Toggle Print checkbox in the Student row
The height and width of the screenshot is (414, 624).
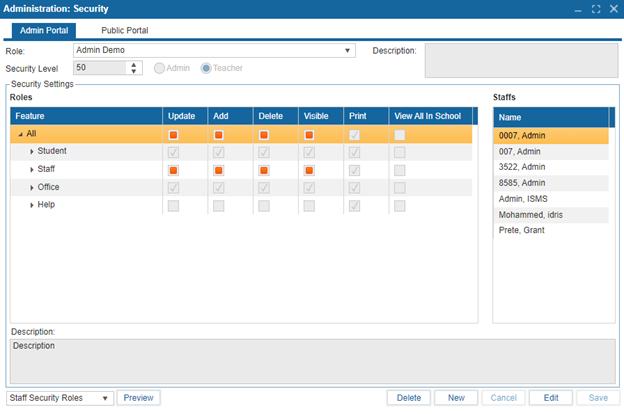pos(354,152)
